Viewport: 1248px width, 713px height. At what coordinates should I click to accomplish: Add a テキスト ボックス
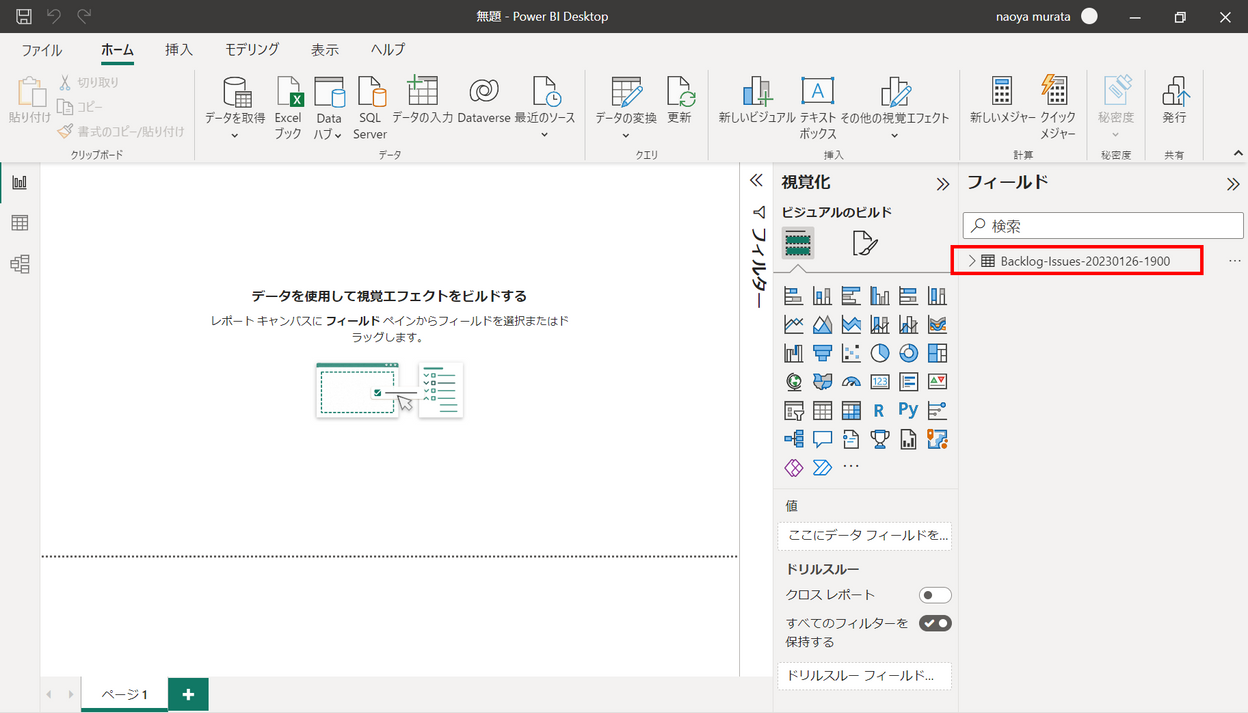pyautogui.click(x=818, y=108)
